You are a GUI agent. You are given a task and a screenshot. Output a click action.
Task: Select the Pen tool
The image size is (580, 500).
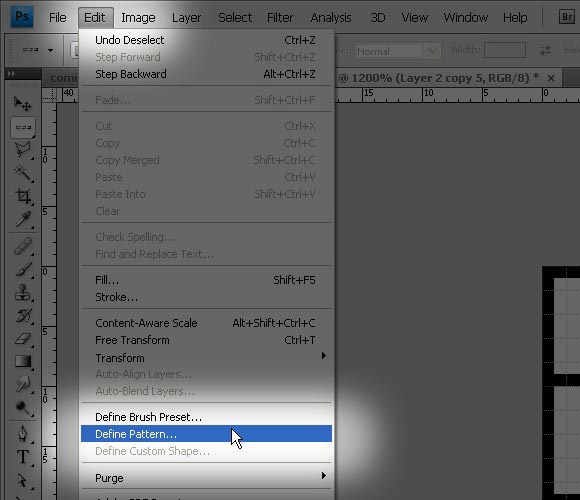pos(23,434)
